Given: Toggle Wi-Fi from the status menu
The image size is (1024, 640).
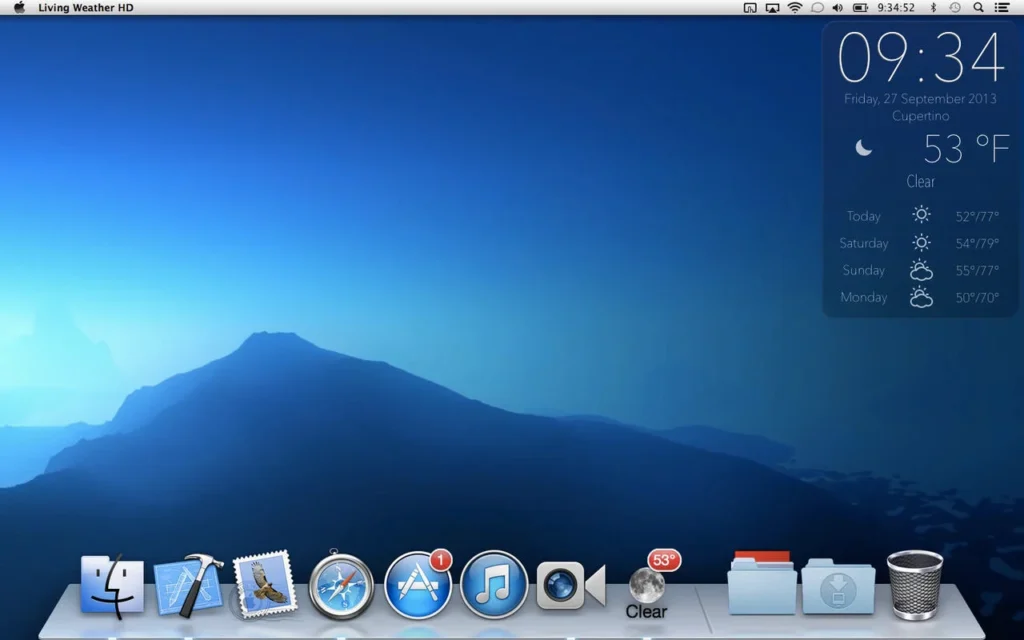Looking at the screenshot, I should (795, 8).
